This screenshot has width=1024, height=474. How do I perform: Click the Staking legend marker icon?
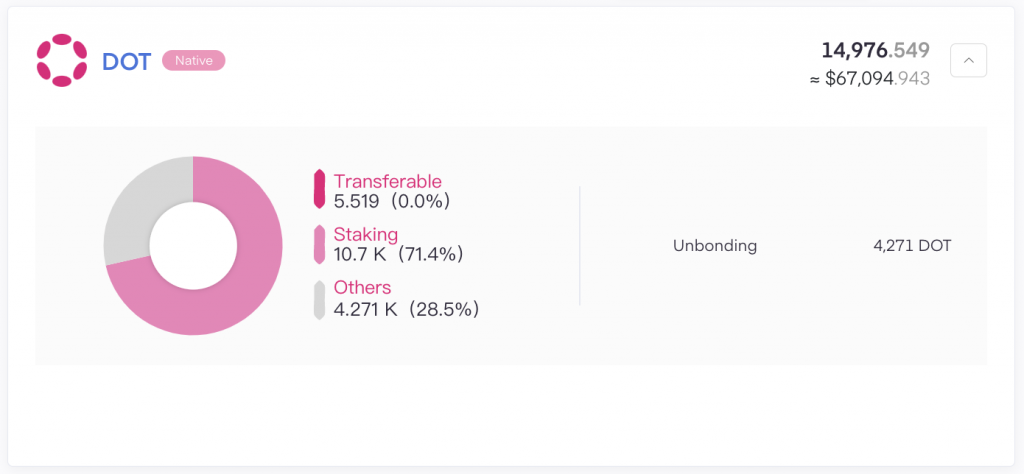click(319, 244)
